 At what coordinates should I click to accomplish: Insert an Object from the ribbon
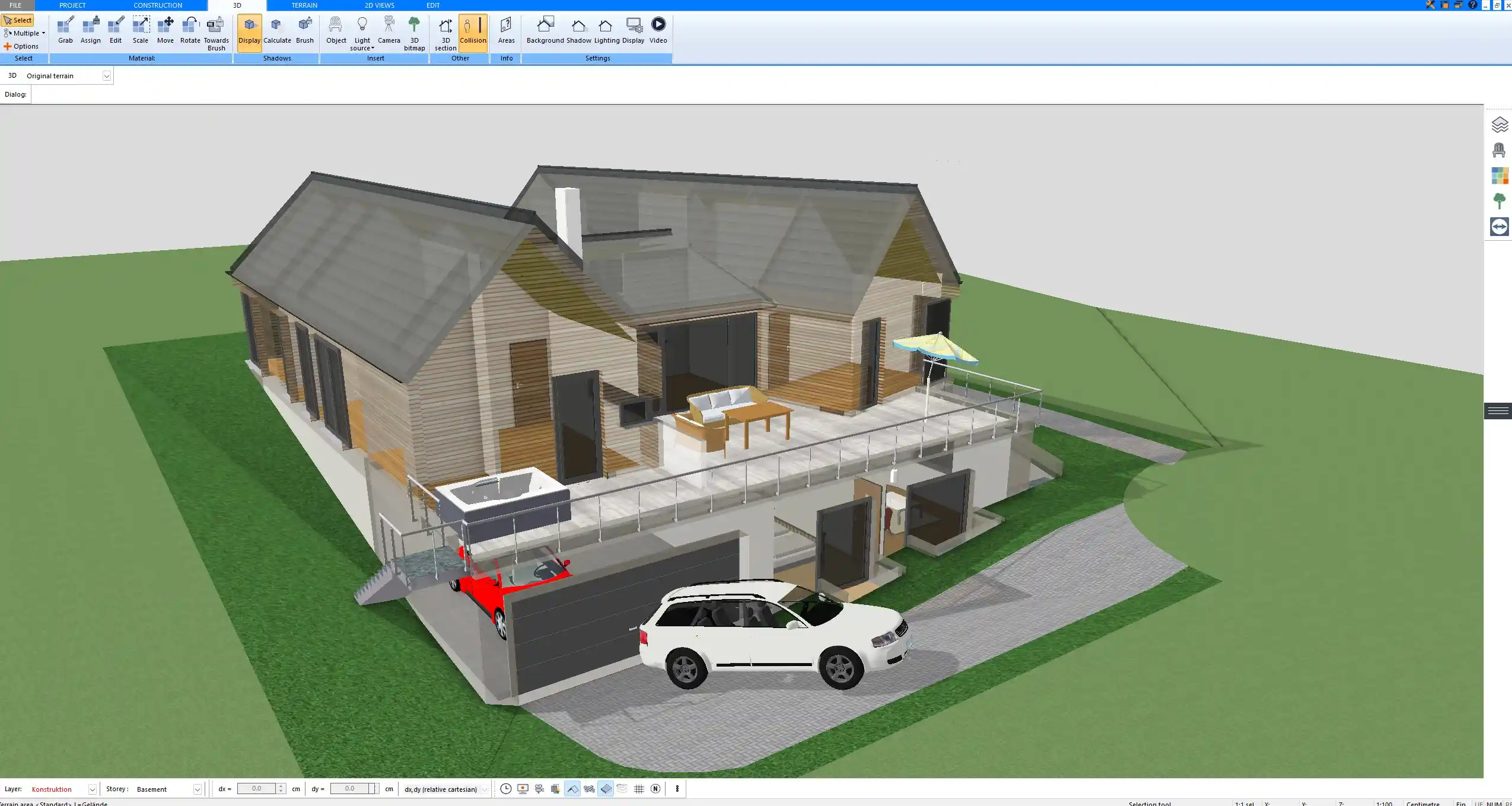coord(336,30)
